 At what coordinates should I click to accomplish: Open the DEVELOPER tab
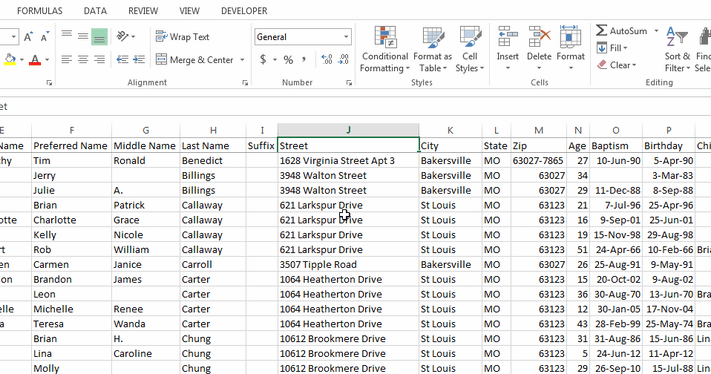pos(244,11)
